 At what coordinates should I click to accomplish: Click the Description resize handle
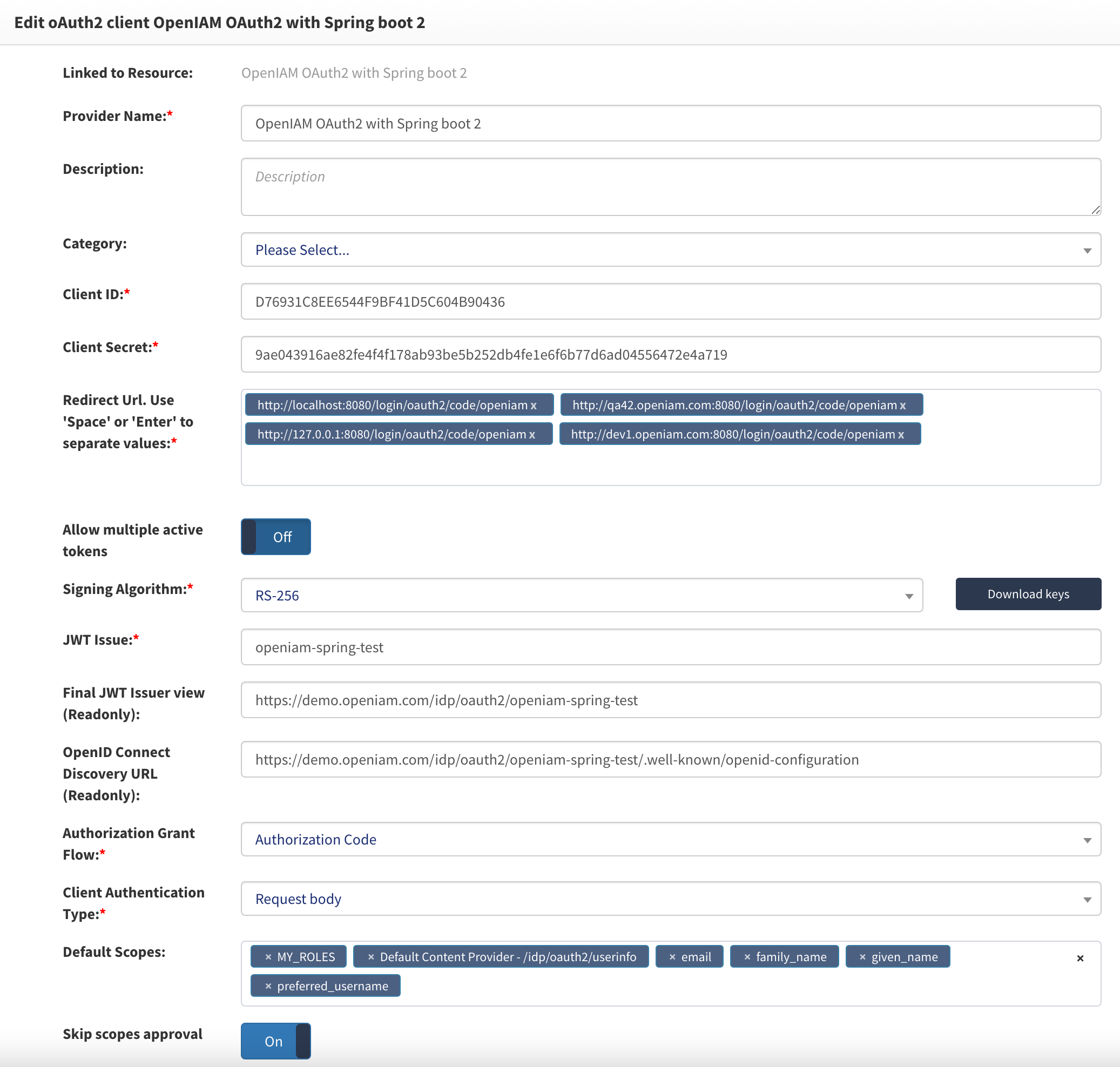tap(1096, 210)
